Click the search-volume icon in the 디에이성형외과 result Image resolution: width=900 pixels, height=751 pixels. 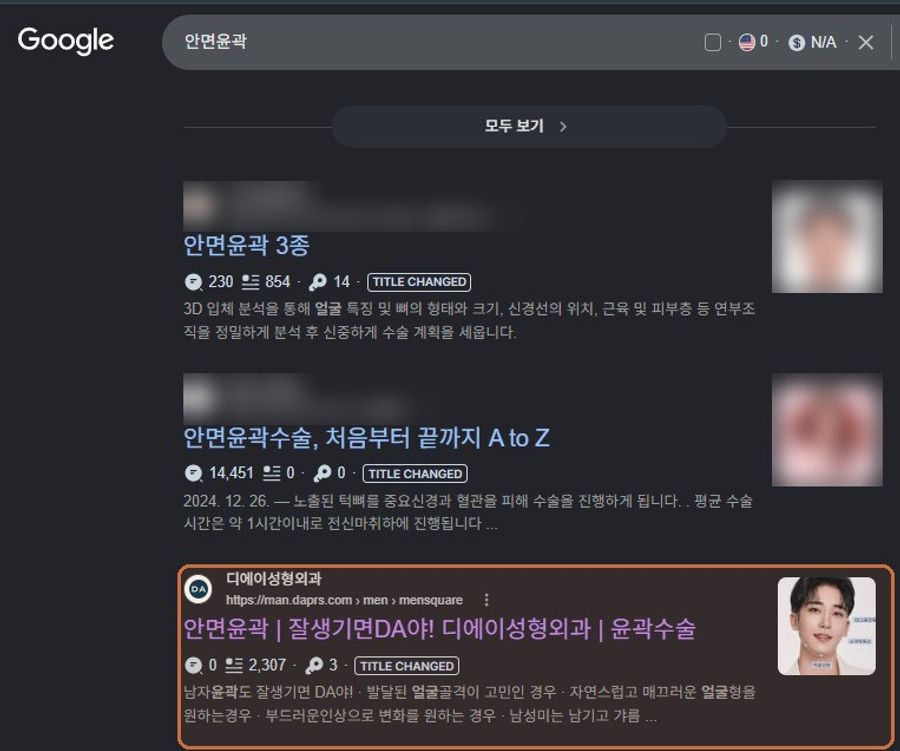point(193,666)
